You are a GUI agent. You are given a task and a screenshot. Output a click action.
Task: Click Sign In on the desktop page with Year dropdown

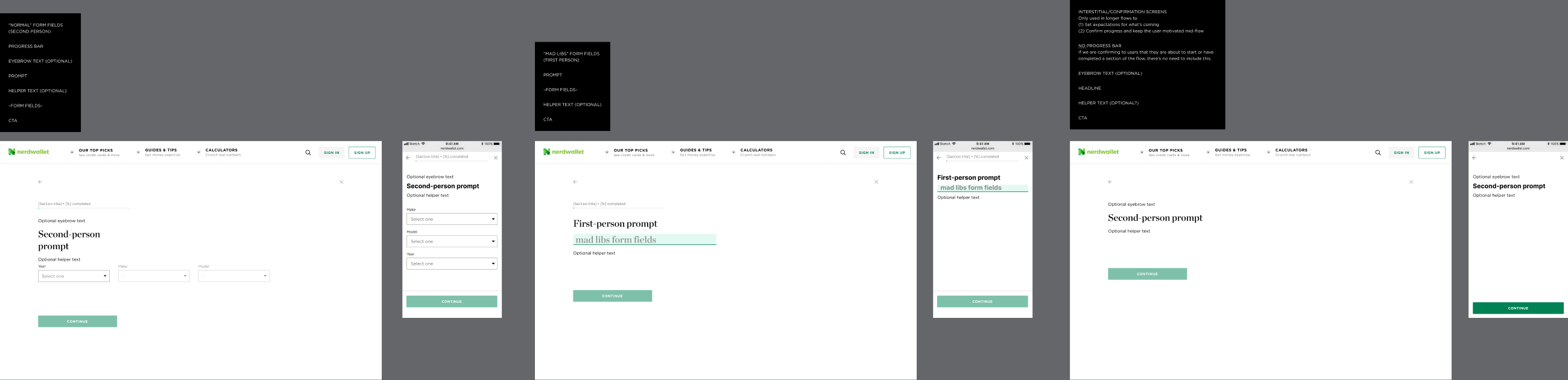click(332, 153)
